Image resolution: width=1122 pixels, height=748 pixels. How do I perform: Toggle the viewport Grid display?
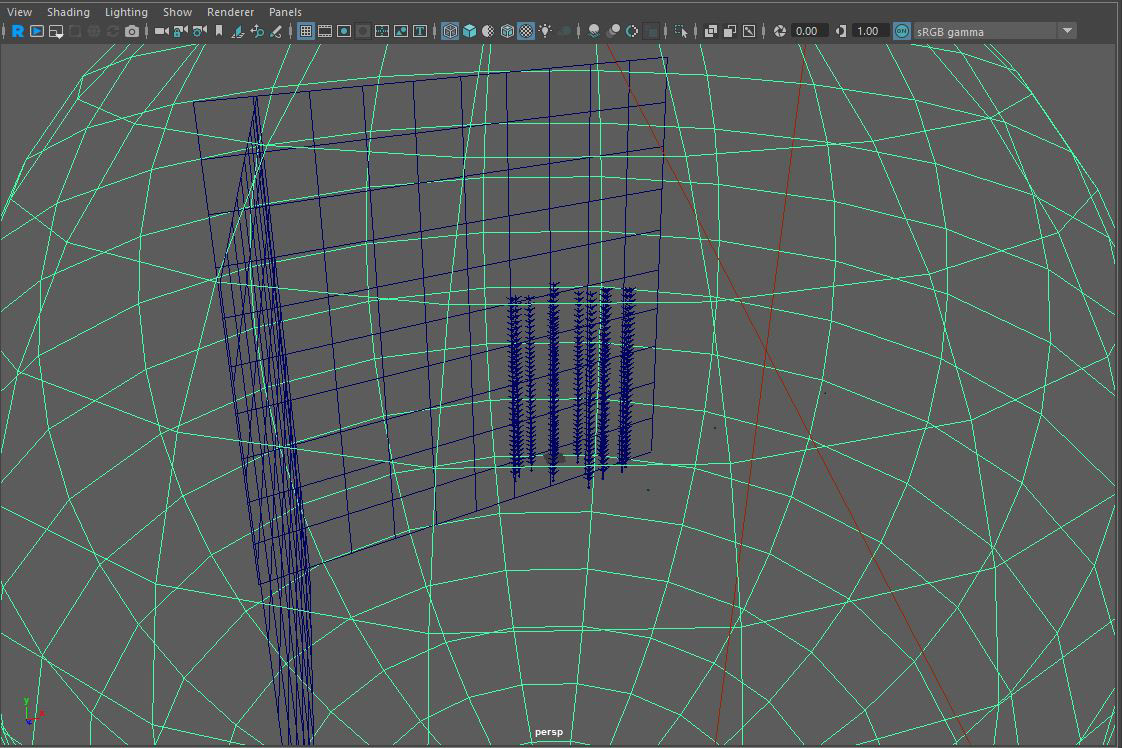pyautogui.click(x=306, y=31)
